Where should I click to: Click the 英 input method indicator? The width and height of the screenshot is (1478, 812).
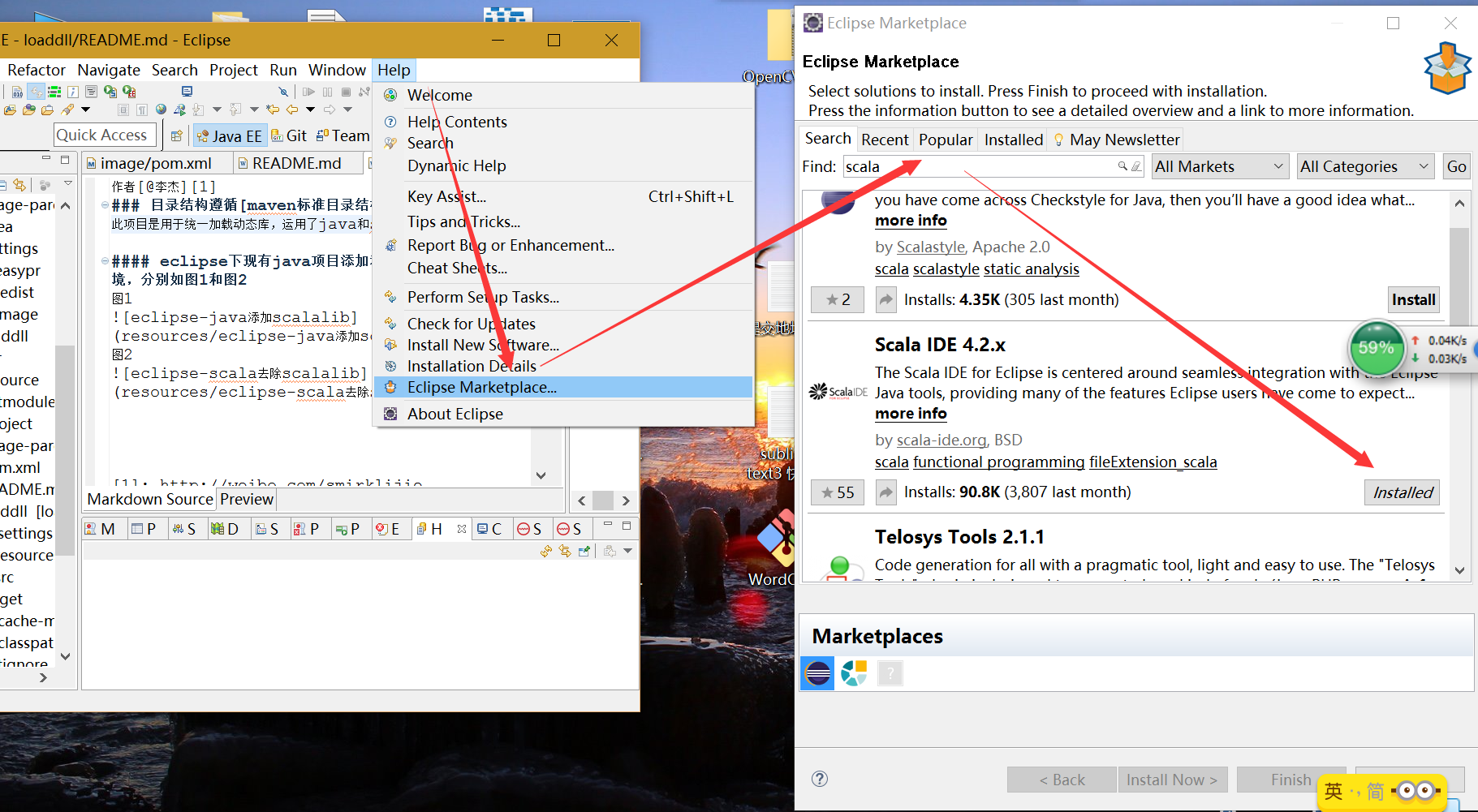tap(1334, 791)
